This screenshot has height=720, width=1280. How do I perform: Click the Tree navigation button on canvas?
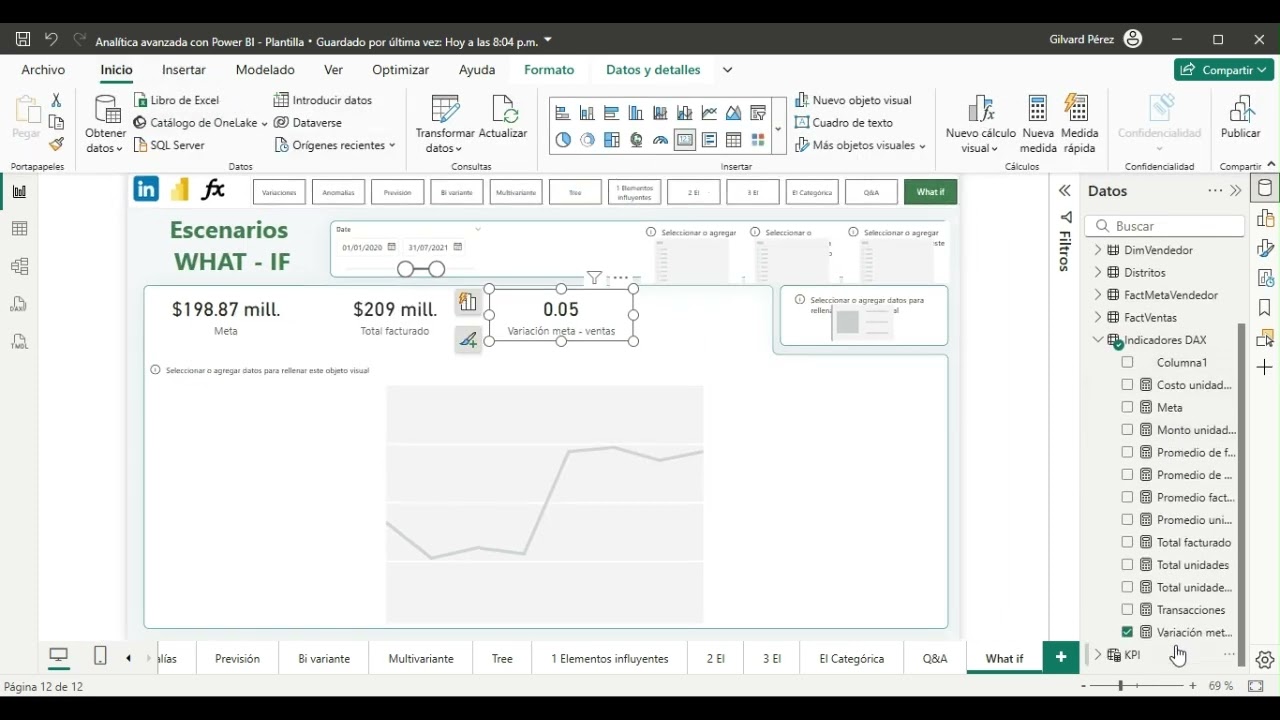[575, 192]
